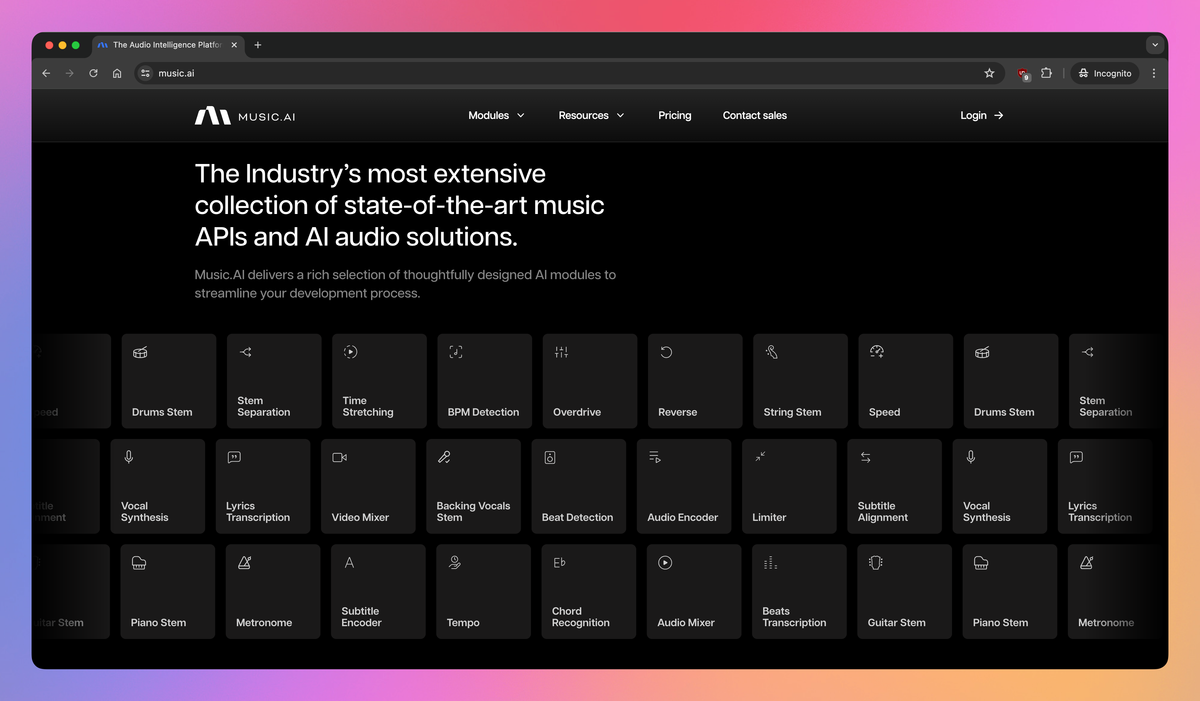Screen dimensions: 1200x701
Task: Open the Time Stretching module card
Action: [379, 381]
